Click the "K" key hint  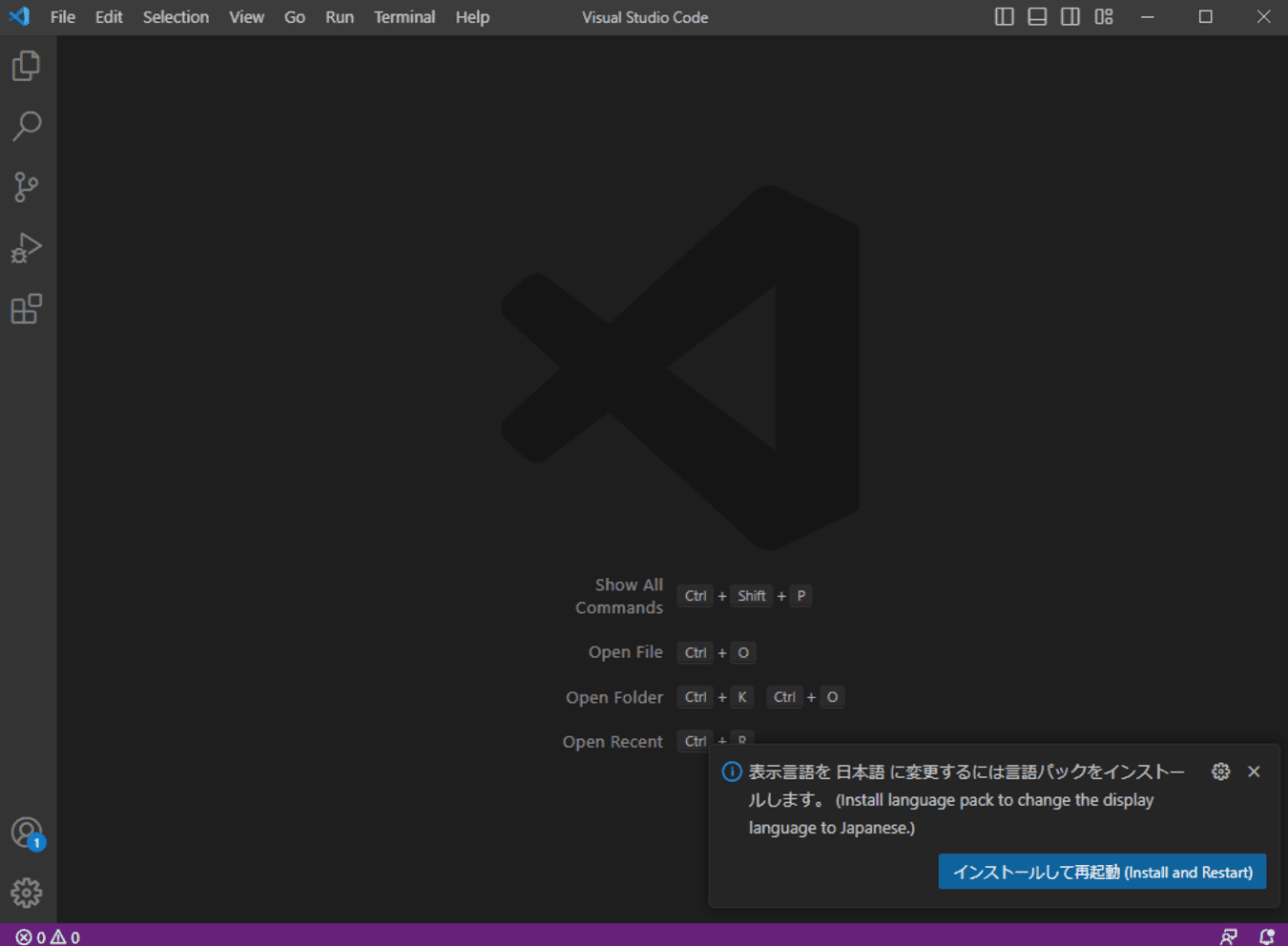click(741, 697)
